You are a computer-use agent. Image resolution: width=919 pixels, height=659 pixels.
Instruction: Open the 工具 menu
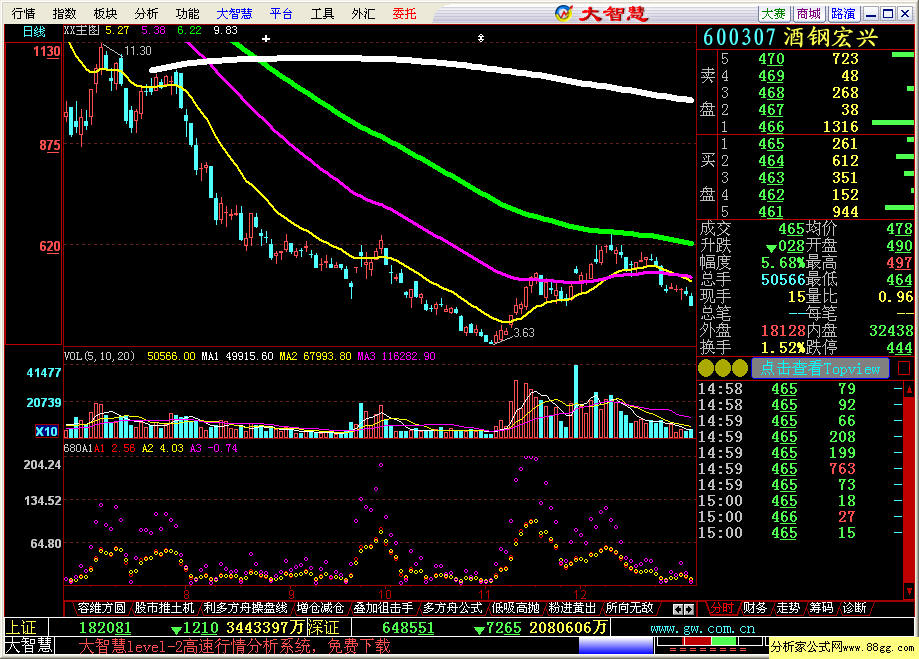(x=322, y=13)
